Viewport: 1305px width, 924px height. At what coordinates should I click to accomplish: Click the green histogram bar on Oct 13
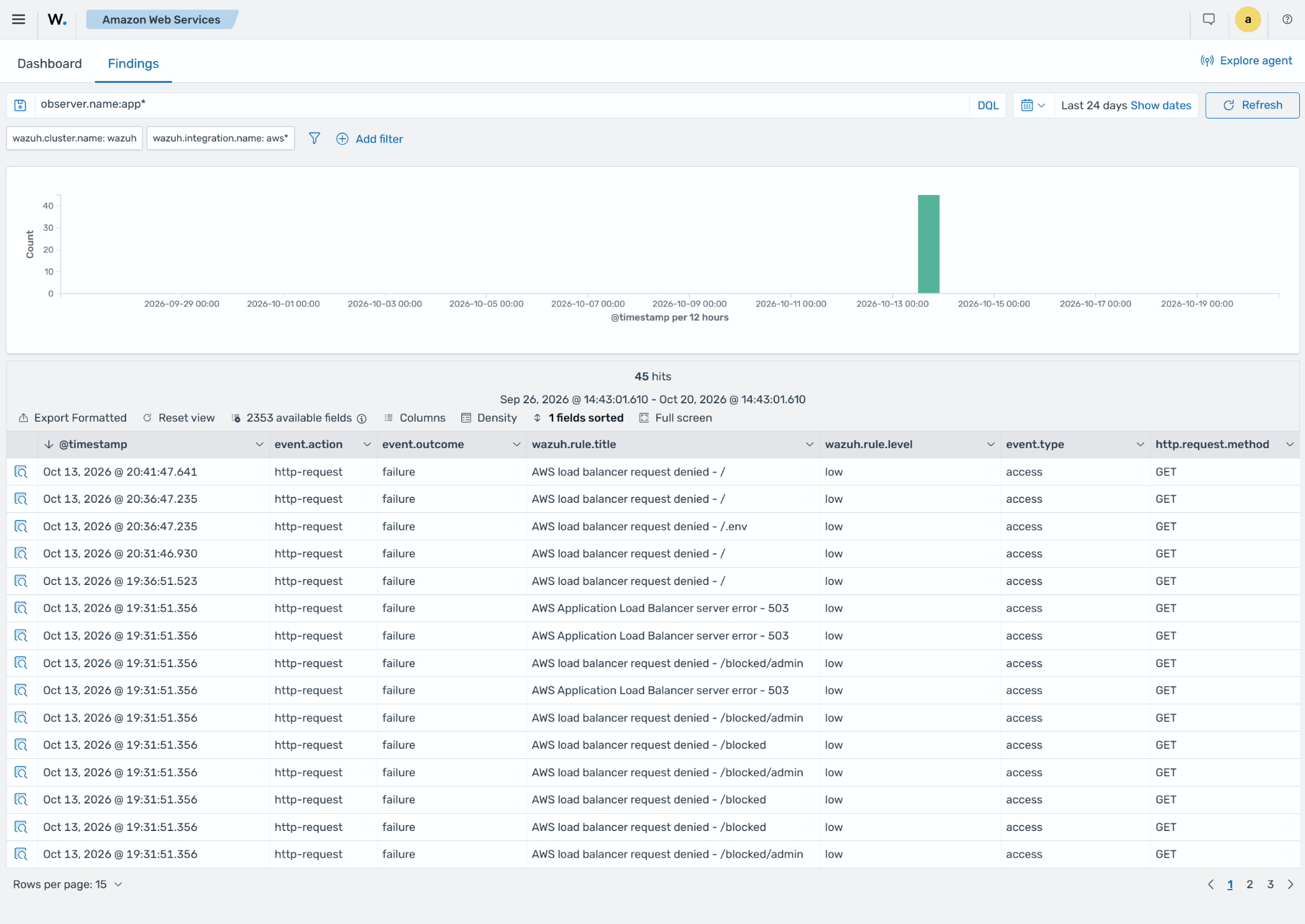[x=928, y=244]
